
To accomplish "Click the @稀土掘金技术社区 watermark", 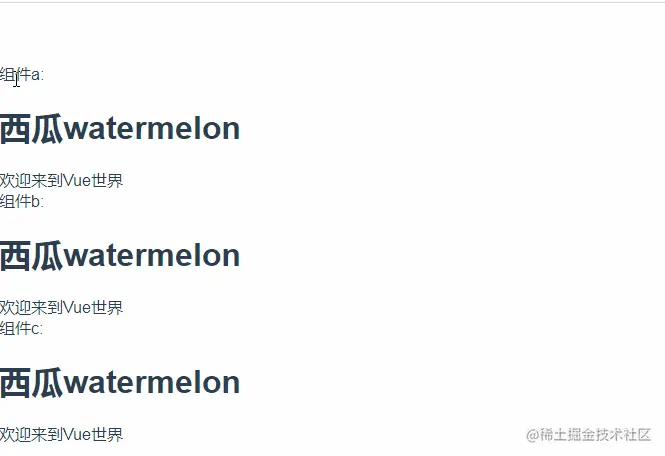I will (x=588, y=435).
